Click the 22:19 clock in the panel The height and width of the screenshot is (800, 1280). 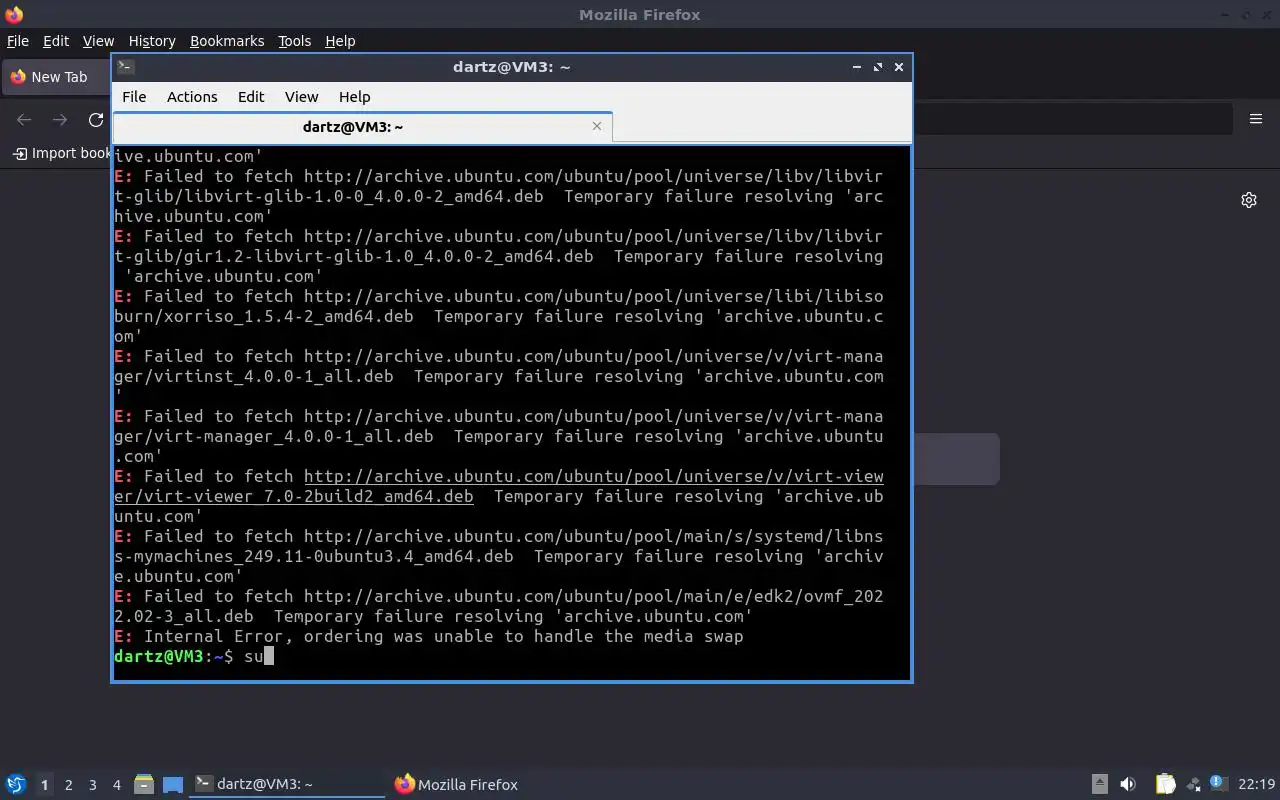pos(1256,784)
